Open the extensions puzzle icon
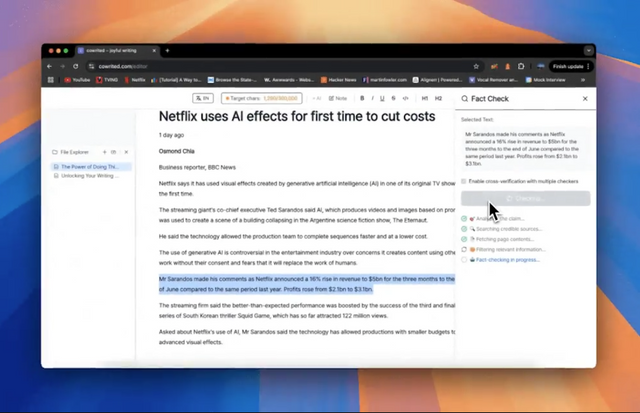Viewport: 640px width, 413px height. coord(521,66)
